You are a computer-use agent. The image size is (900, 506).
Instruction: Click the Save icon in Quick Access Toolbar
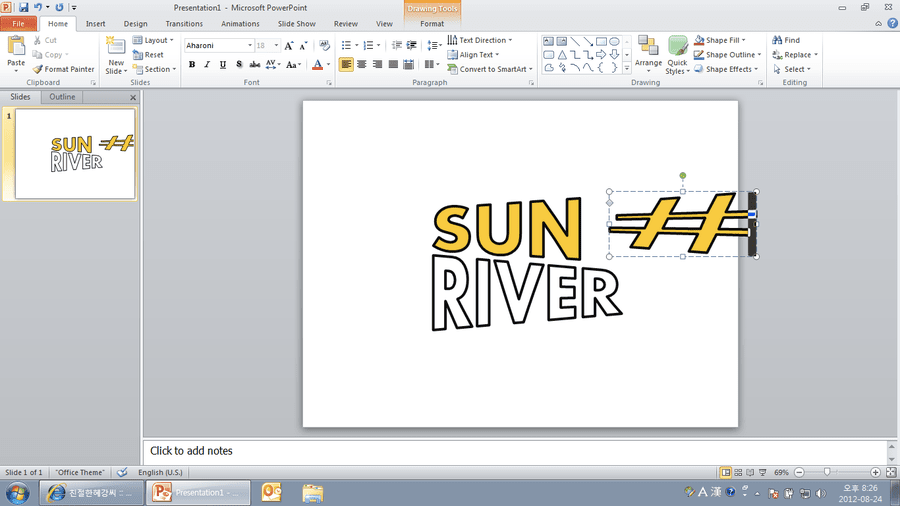tap(24, 7)
